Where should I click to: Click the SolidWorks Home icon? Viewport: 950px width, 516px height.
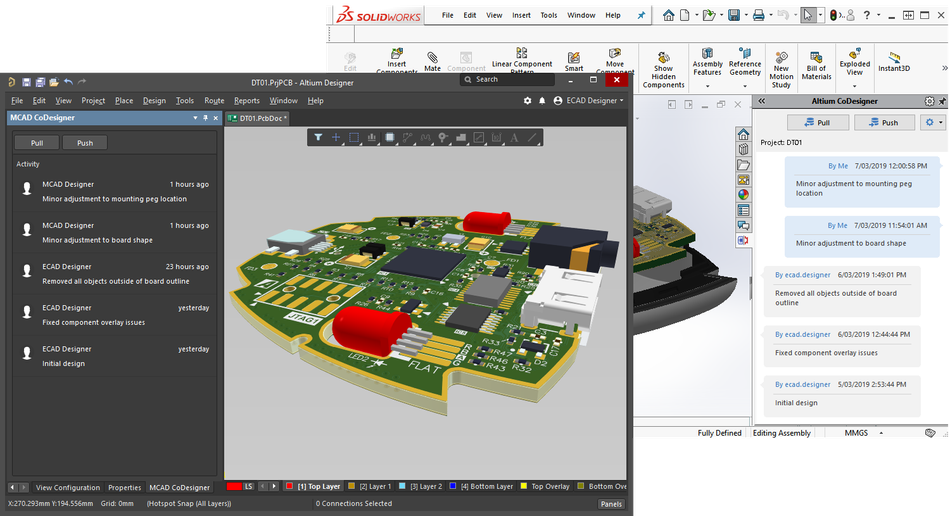[x=668, y=15]
